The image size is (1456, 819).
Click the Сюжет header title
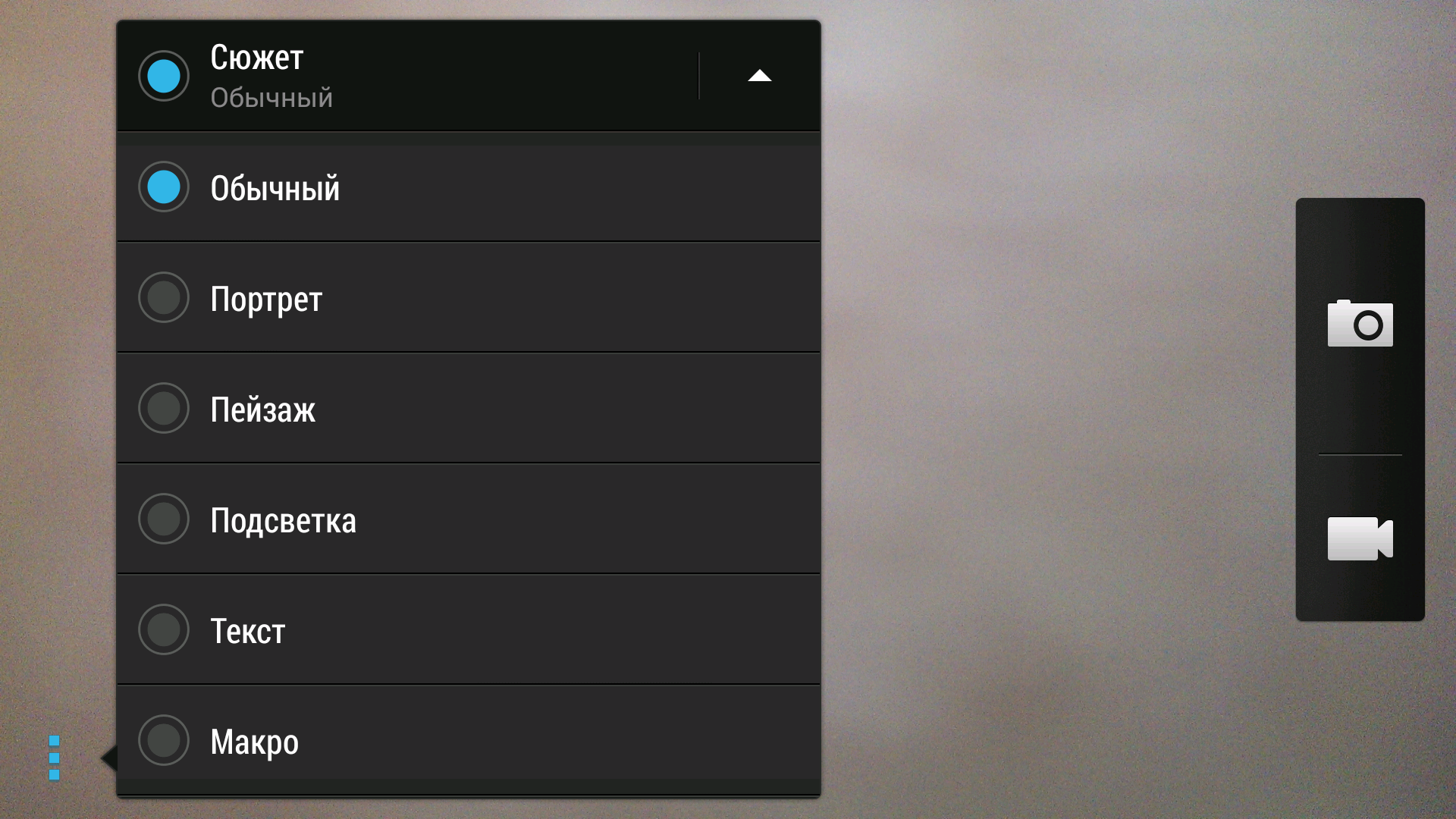point(257,58)
